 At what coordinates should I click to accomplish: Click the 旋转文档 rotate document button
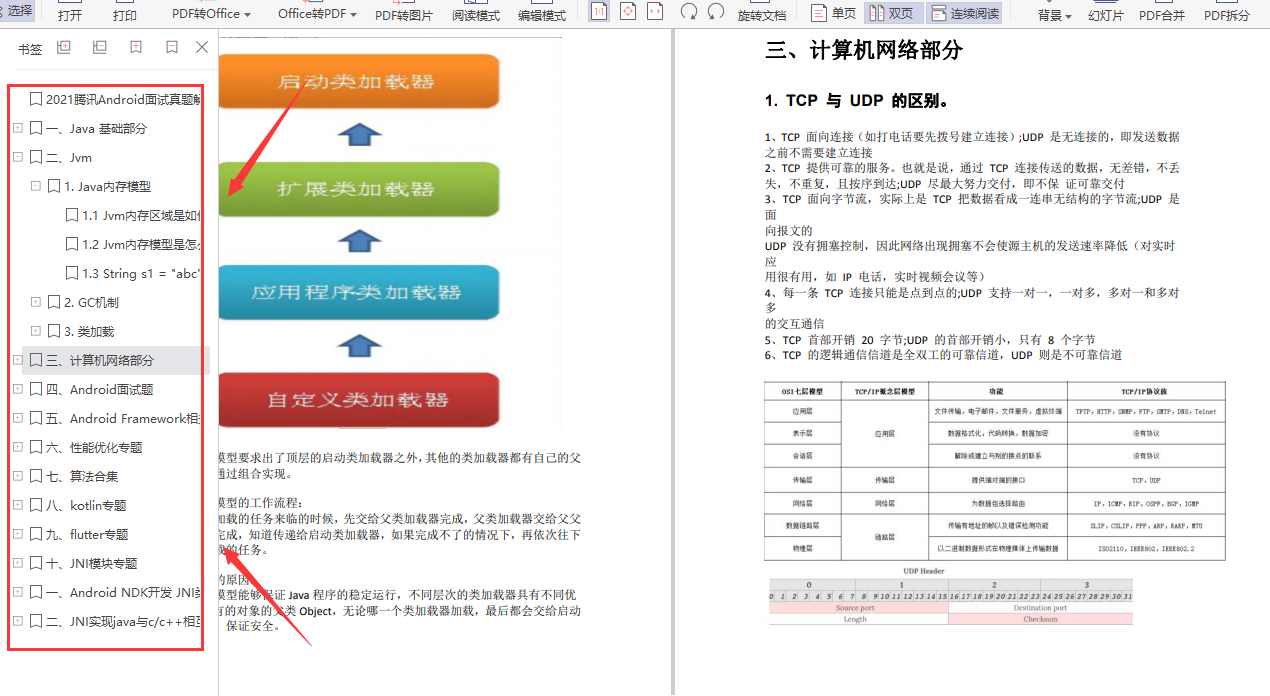(x=762, y=16)
